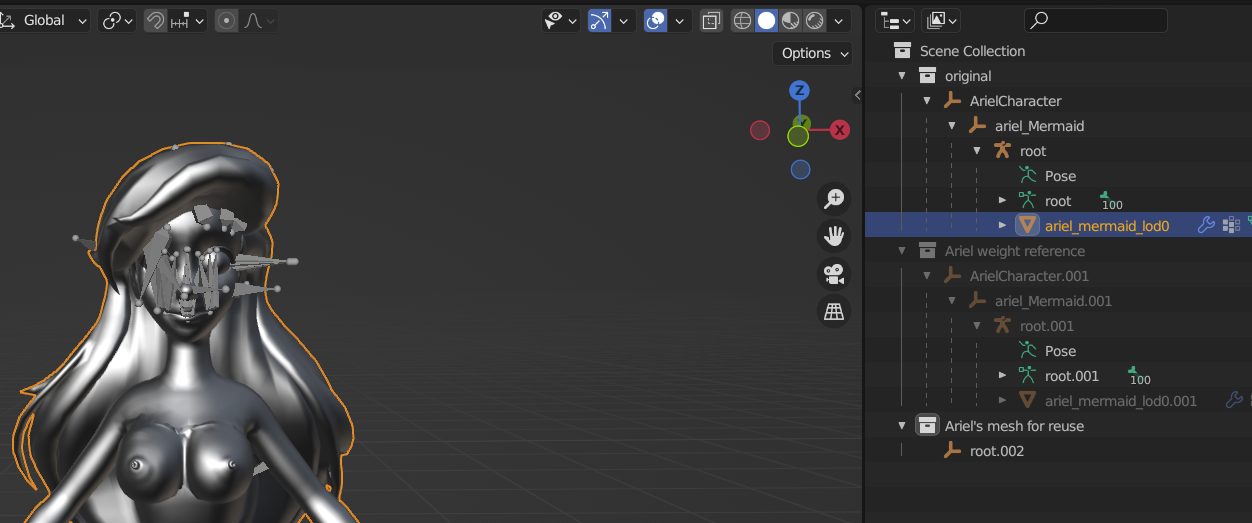Image resolution: width=1252 pixels, height=523 pixels.
Task: Click the modifiers wrench icon on ariel_mermaid_lod0
Action: click(x=1206, y=225)
